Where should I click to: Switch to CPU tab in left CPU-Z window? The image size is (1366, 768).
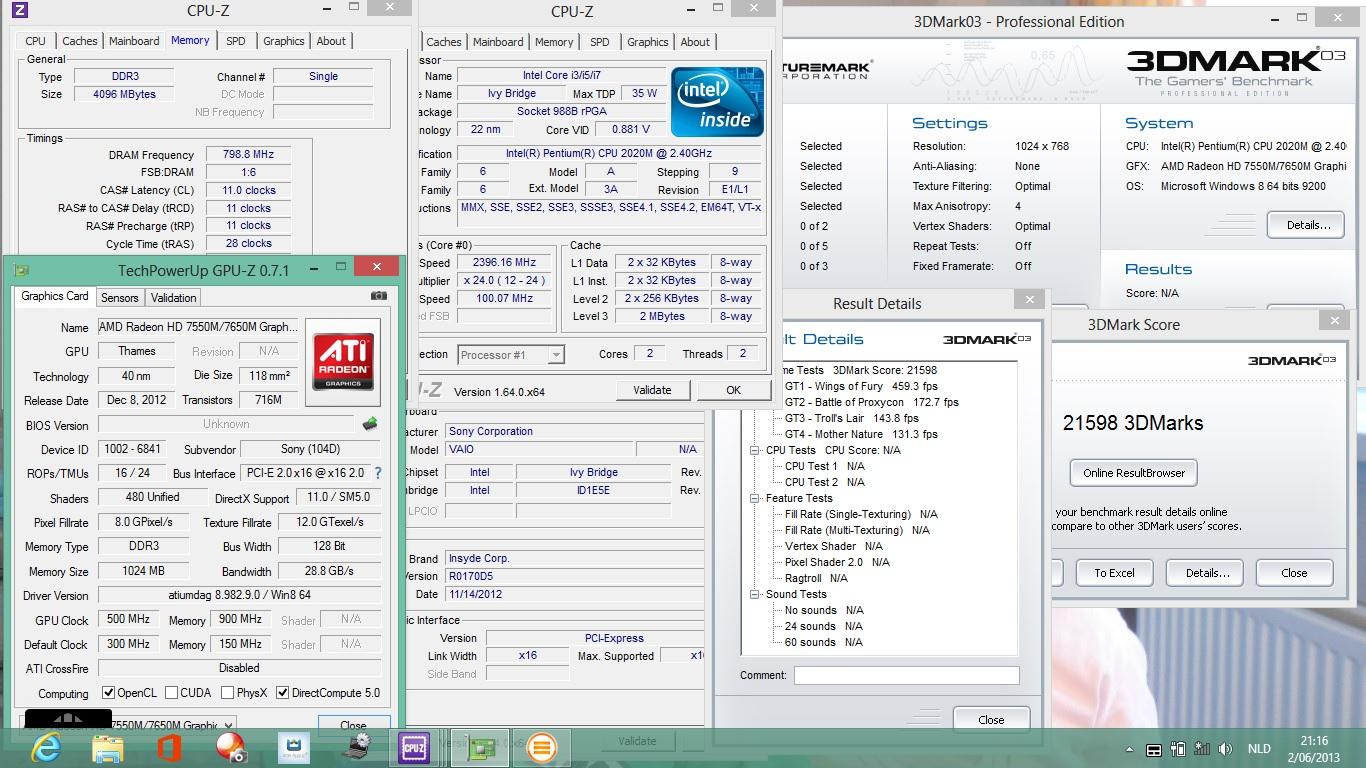[36, 41]
